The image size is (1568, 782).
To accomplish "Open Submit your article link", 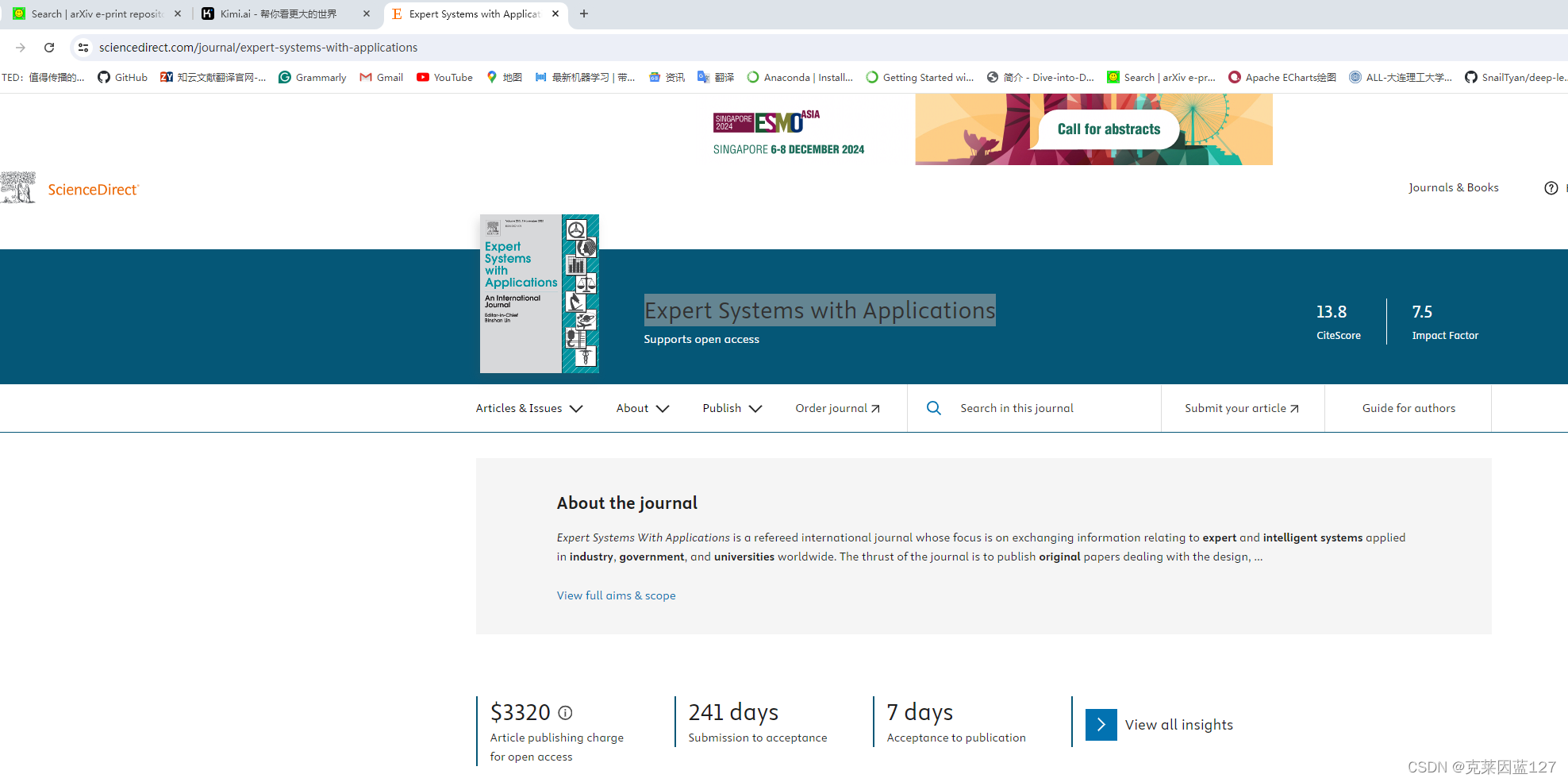I will [x=1242, y=408].
